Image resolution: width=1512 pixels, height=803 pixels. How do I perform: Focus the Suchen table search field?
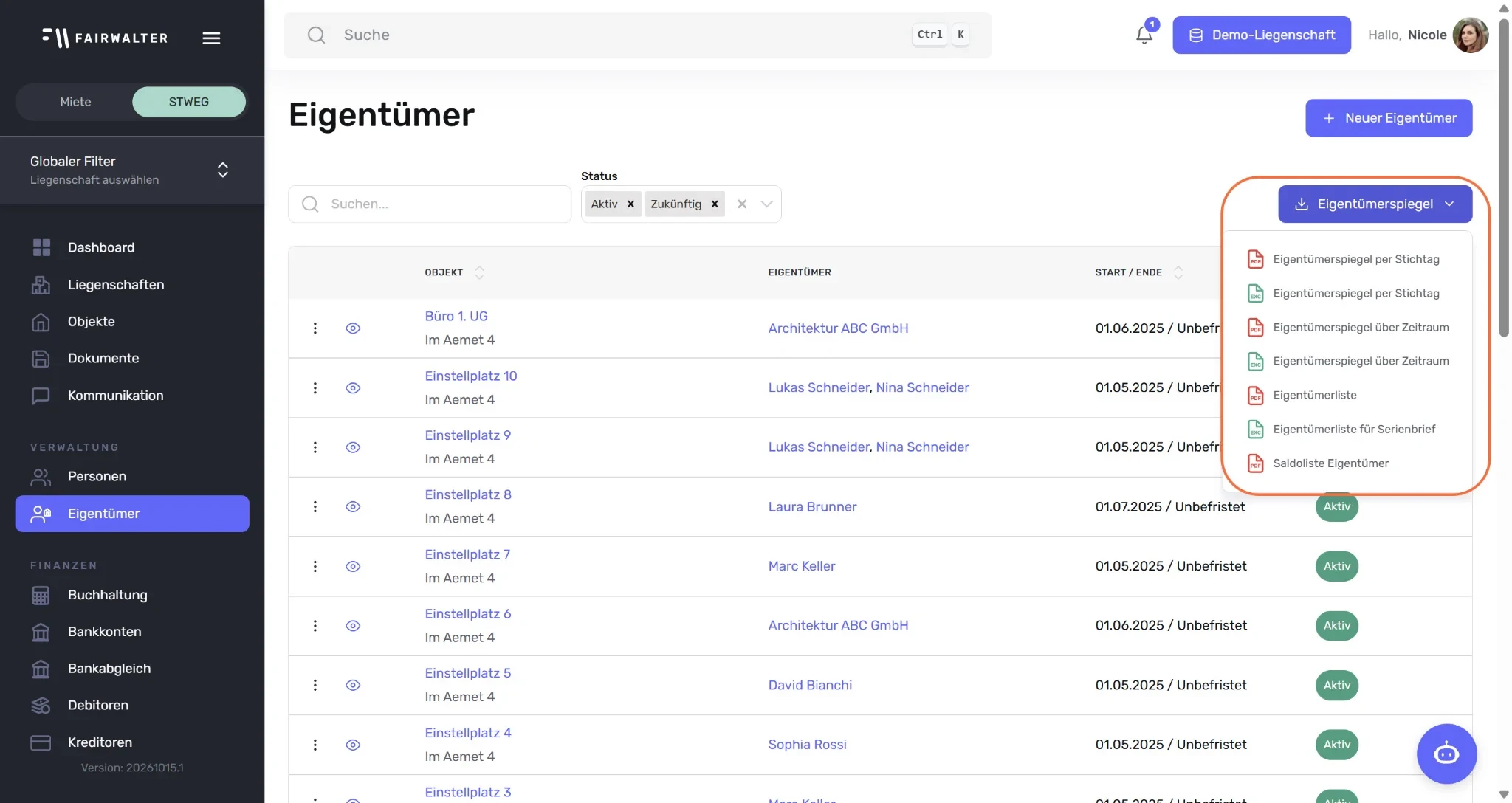pos(430,204)
